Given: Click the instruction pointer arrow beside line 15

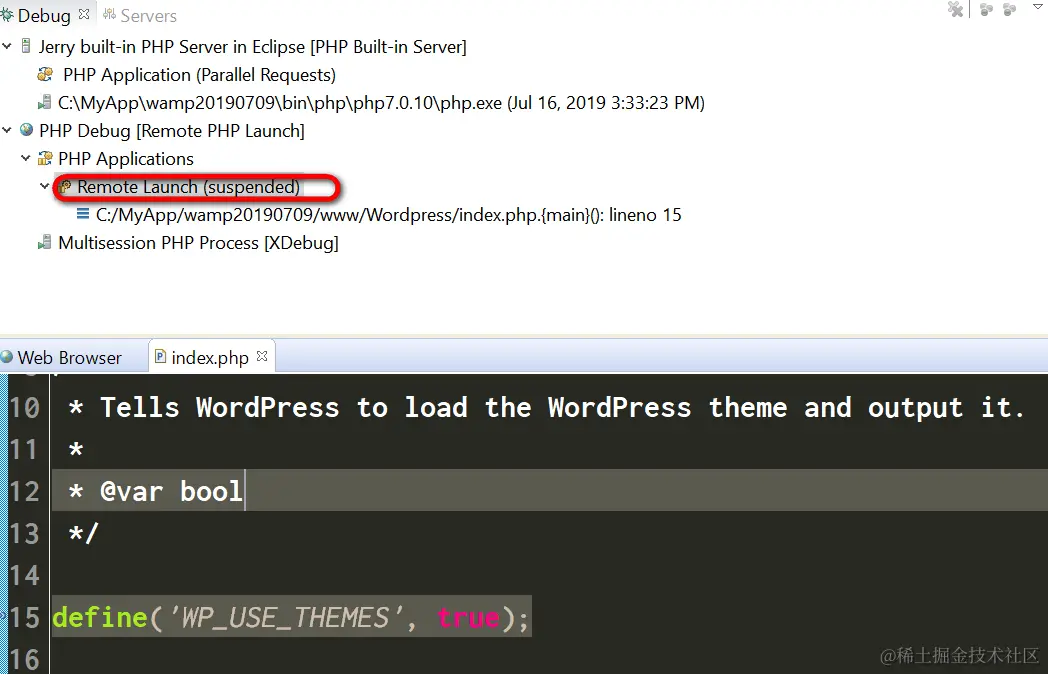Looking at the screenshot, I should click(3, 616).
